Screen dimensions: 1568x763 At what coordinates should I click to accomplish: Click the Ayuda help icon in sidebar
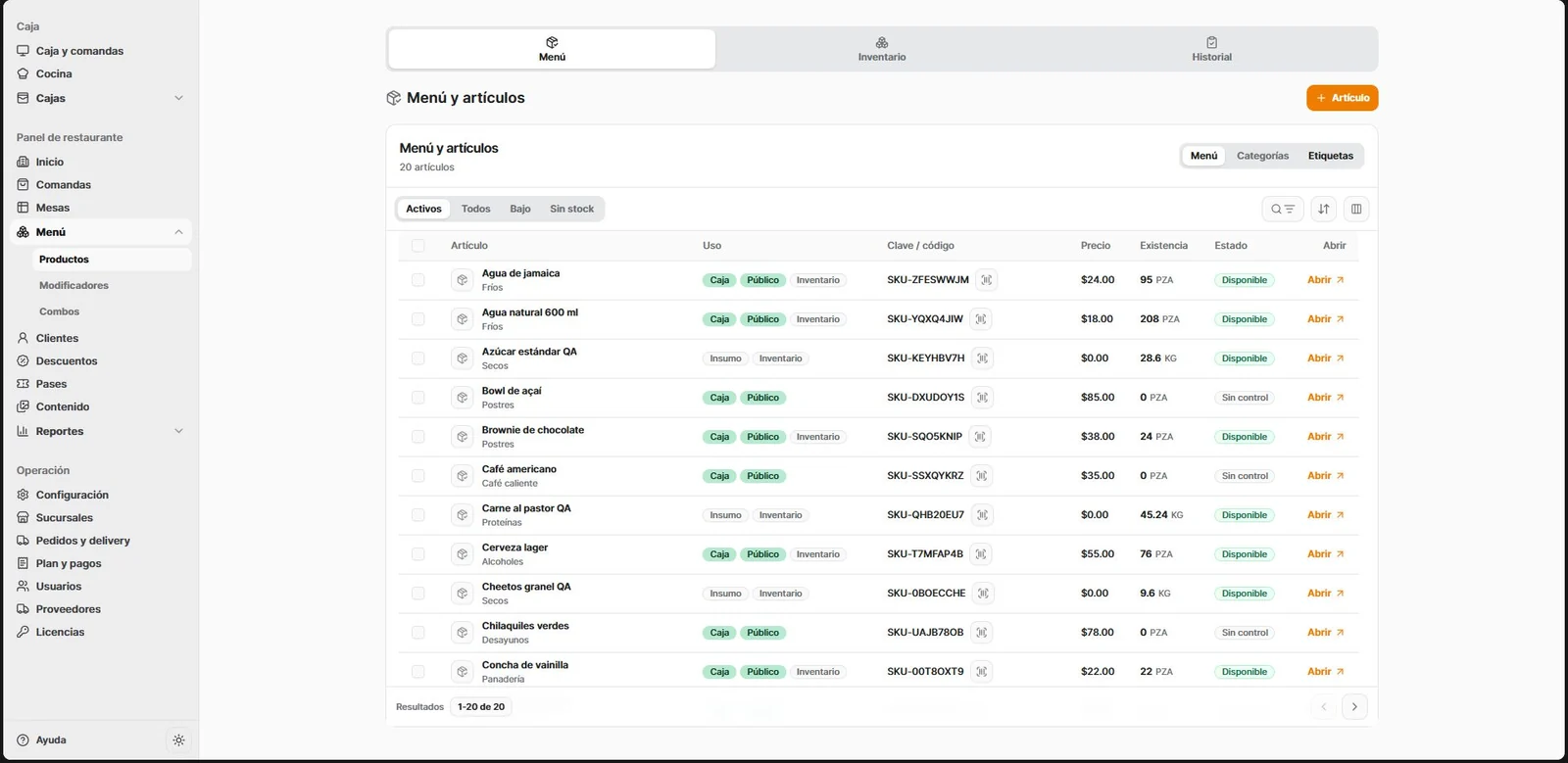[x=24, y=740]
